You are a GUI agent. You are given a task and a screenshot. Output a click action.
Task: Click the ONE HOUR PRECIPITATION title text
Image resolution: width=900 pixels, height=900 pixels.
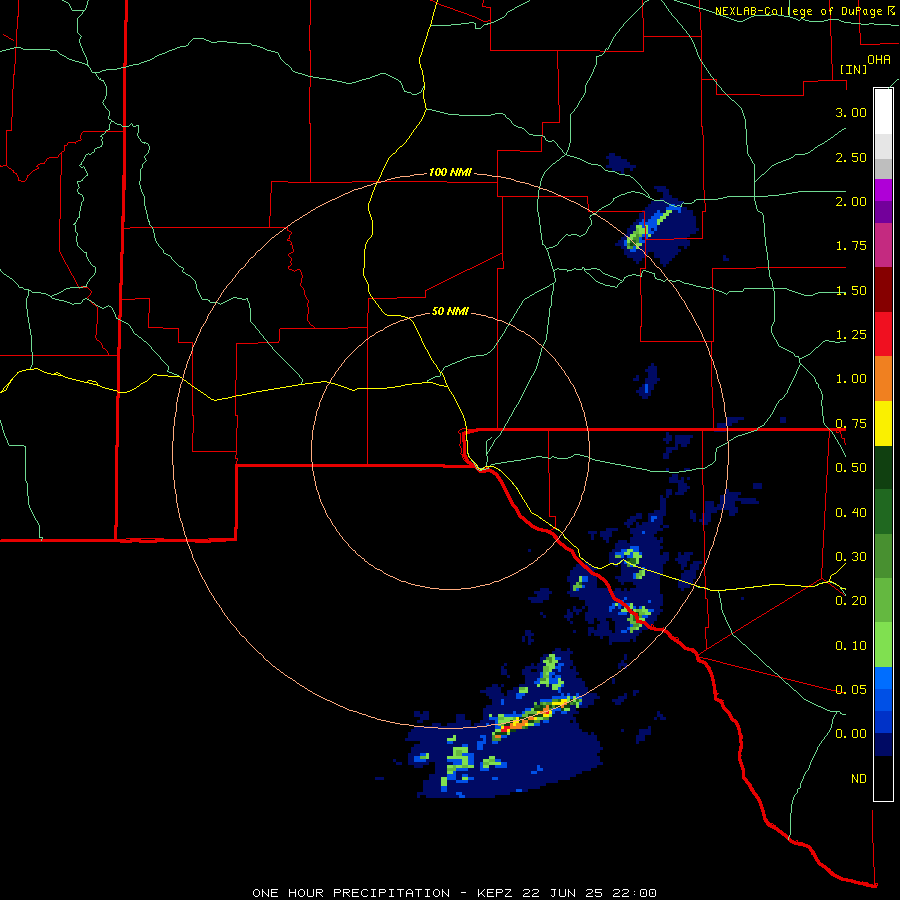351,893
